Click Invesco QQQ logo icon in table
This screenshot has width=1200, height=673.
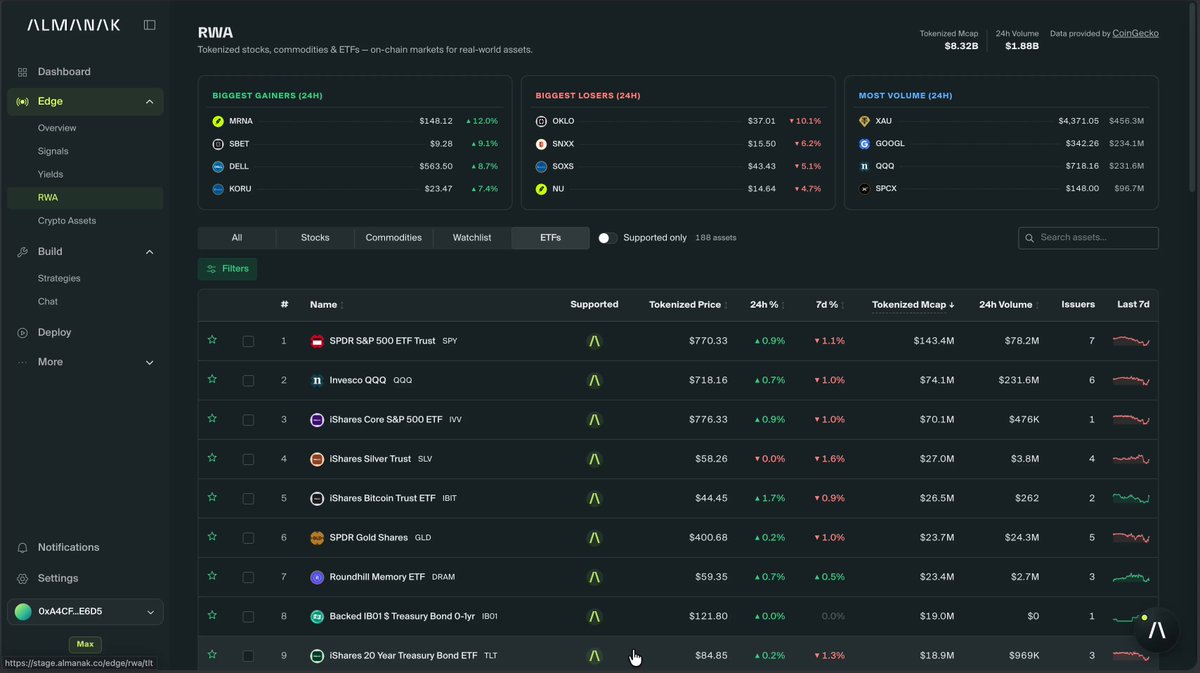317,380
